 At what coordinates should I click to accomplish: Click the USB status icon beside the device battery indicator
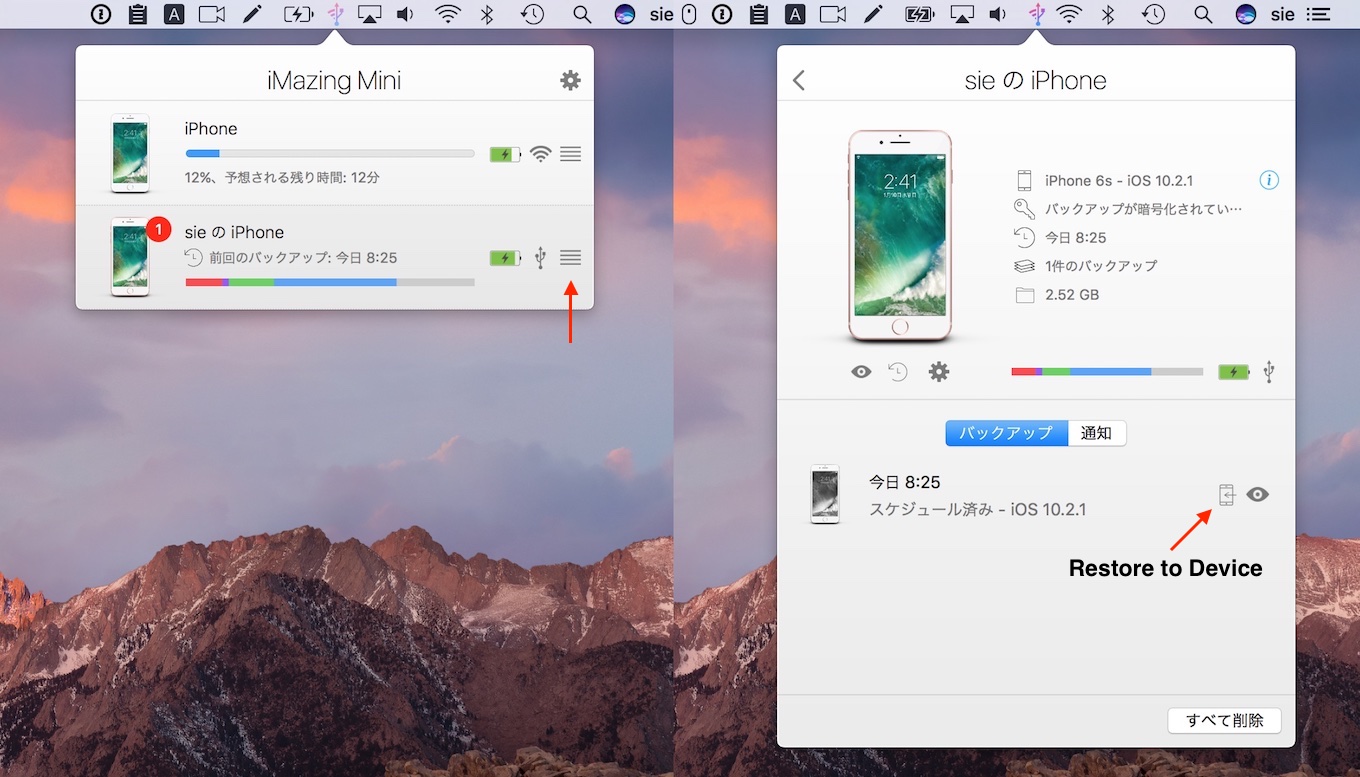pos(1268,371)
